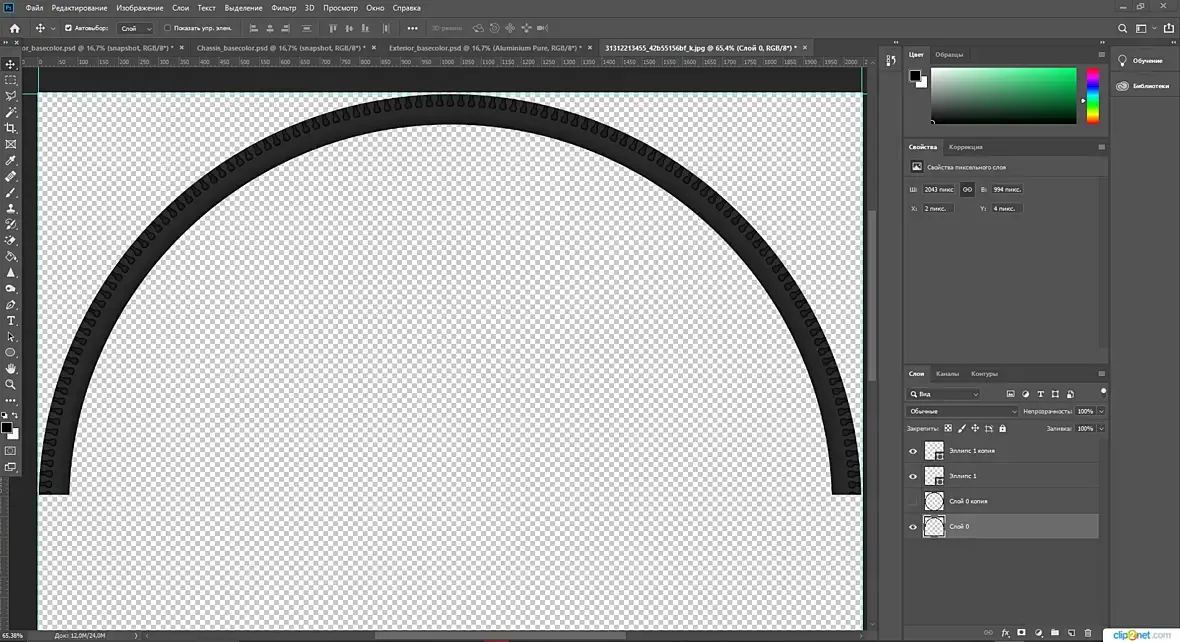Enable Показать упр. элем. checkbox
The width and height of the screenshot is (1180, 642).
pyautogui.click(x=168, y=29)
